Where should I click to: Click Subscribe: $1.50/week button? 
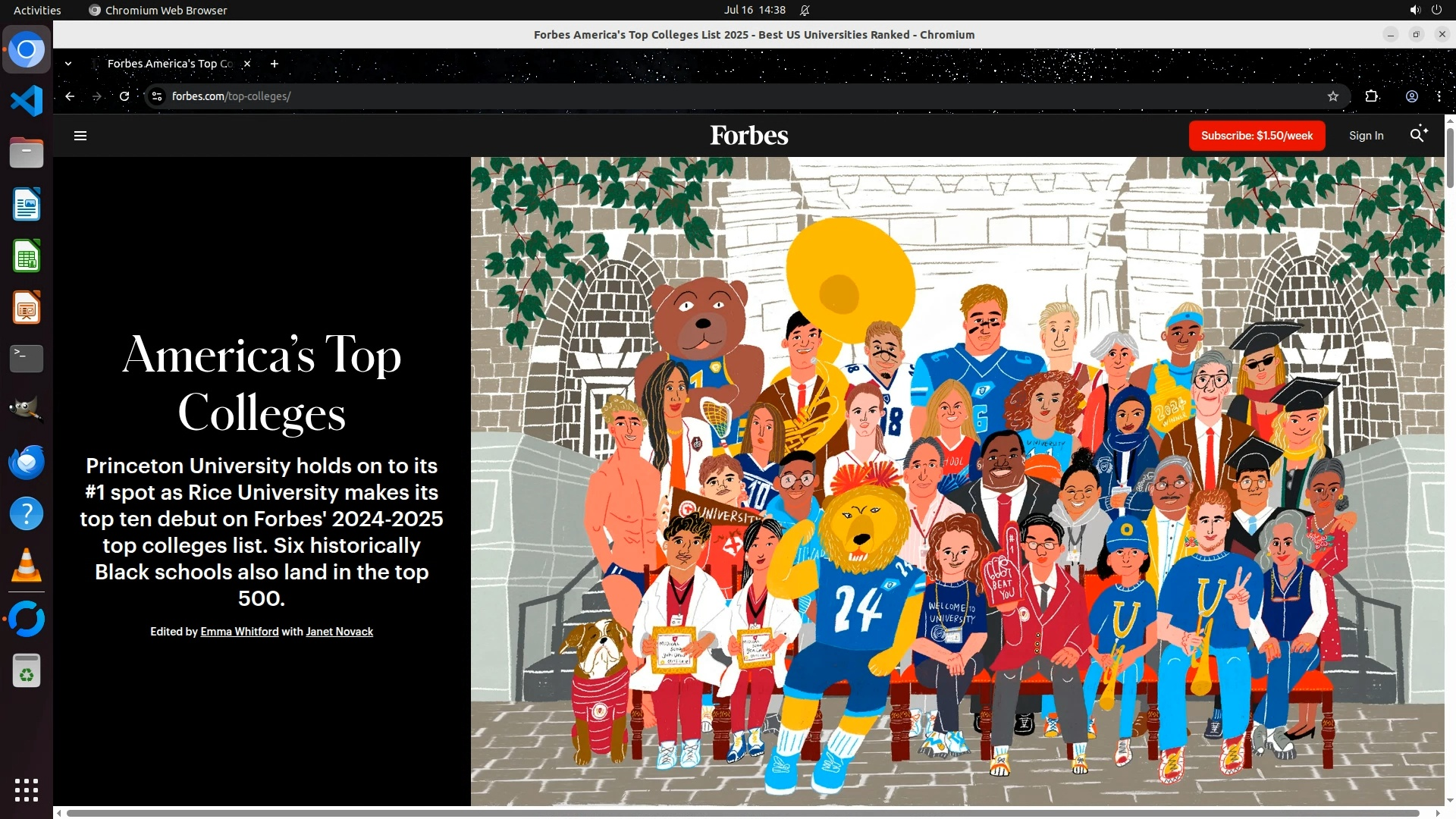coord(1257,136)
